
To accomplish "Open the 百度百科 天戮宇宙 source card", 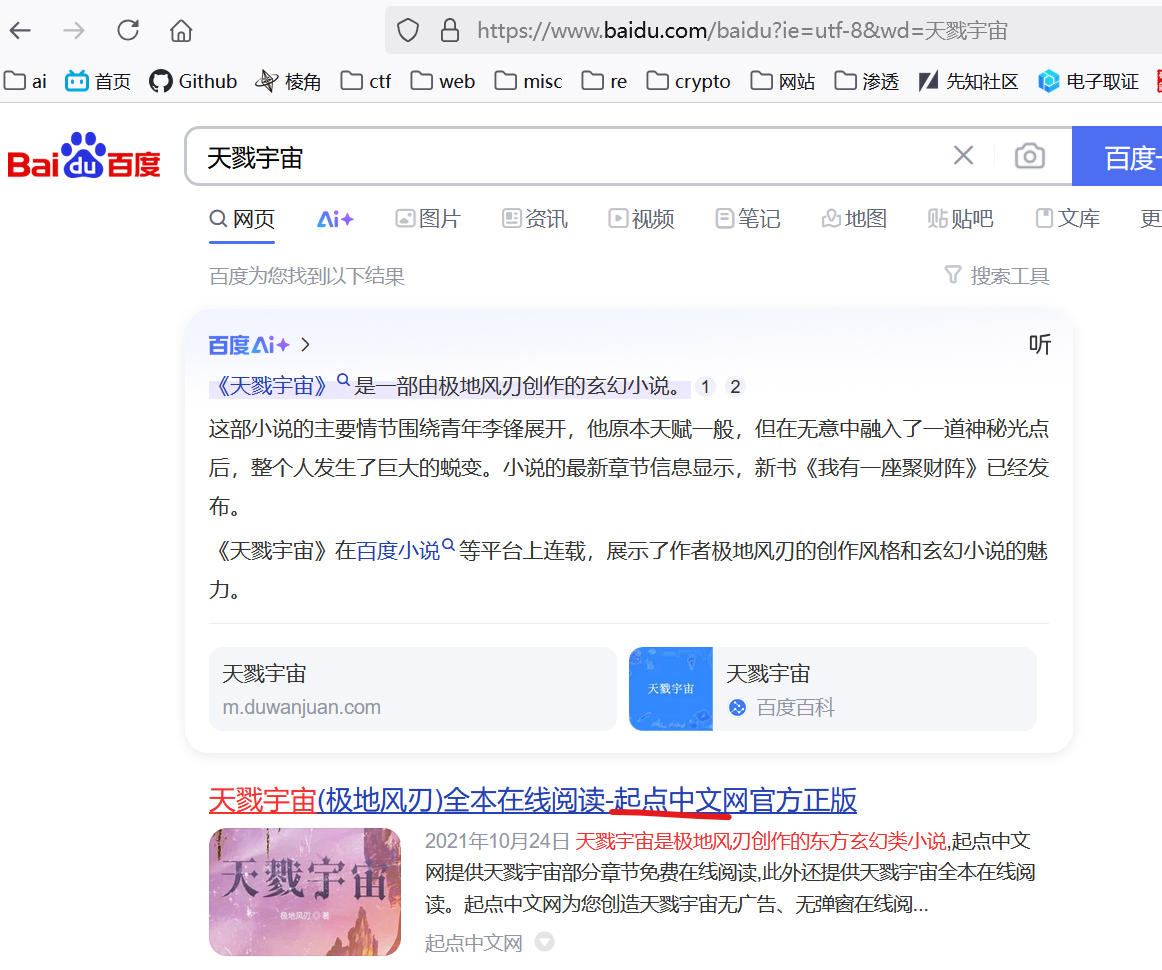I will point(833,689).
